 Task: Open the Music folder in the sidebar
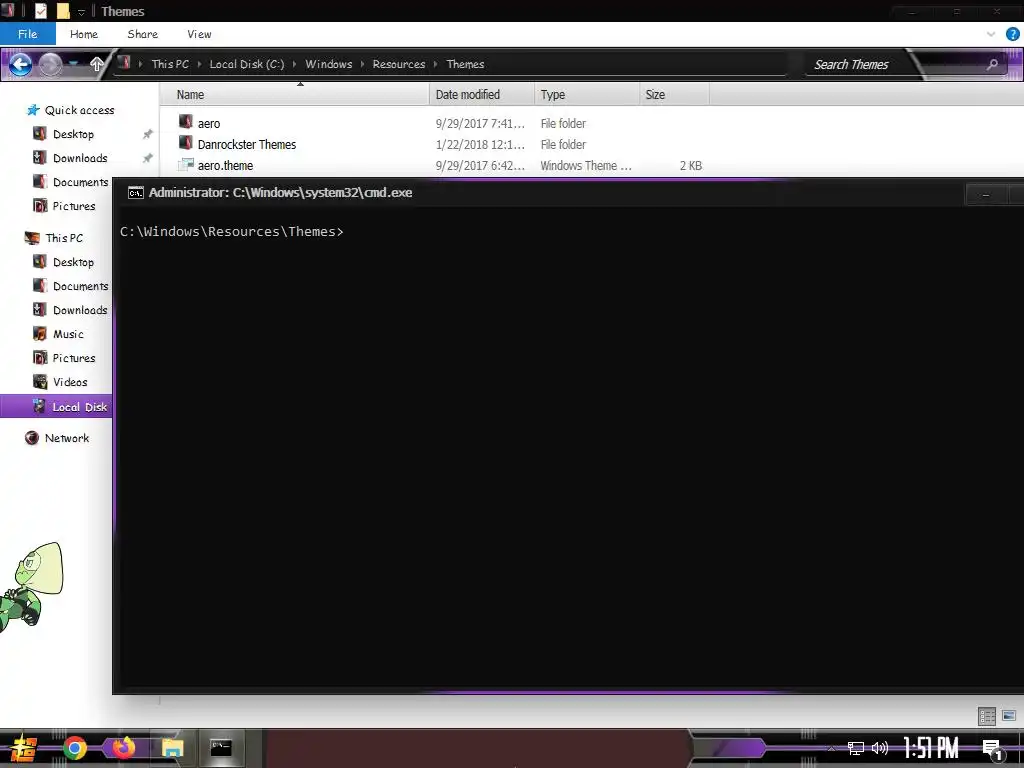(68, 334)
